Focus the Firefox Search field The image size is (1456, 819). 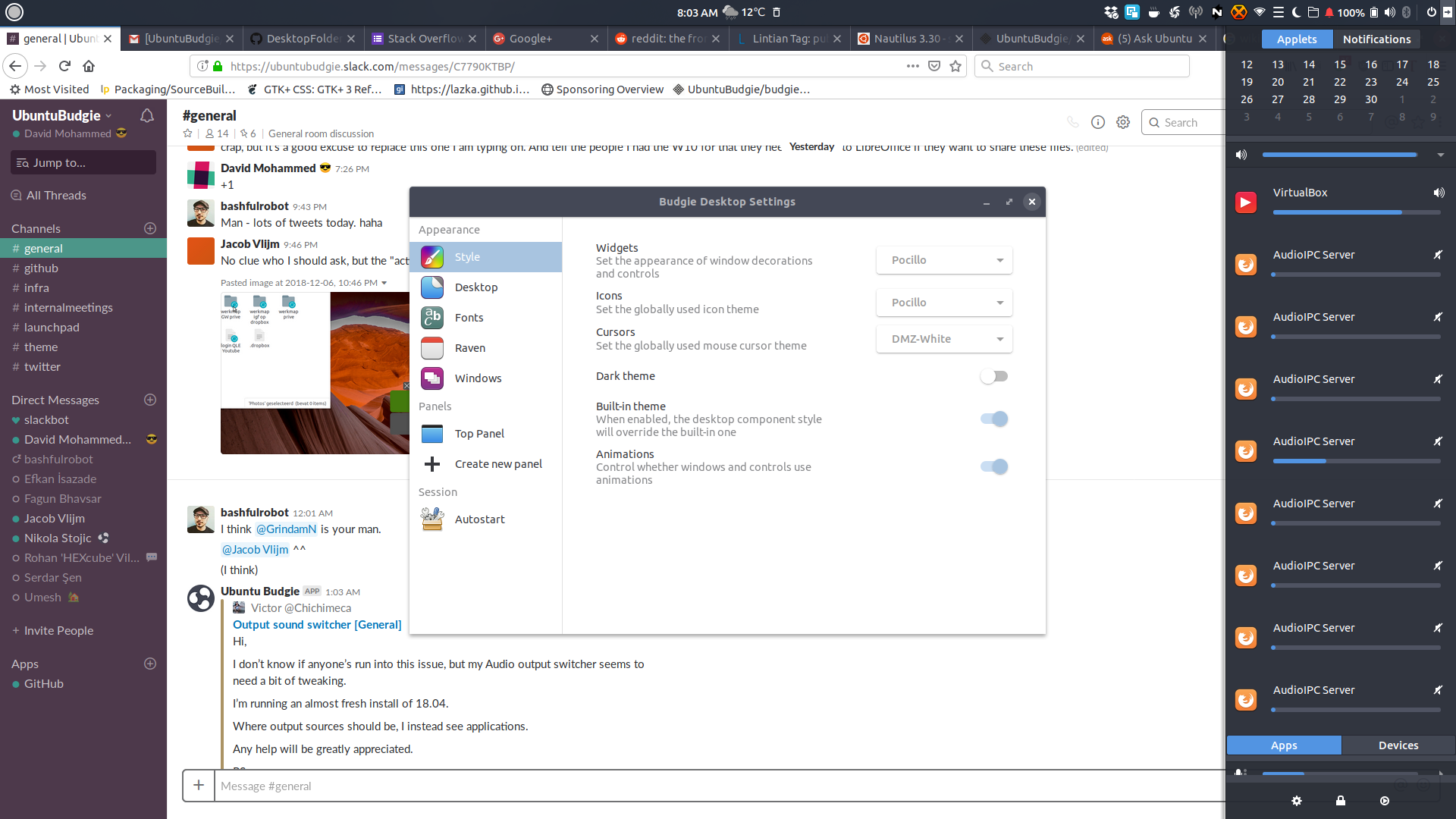(x=1082, y=66)
